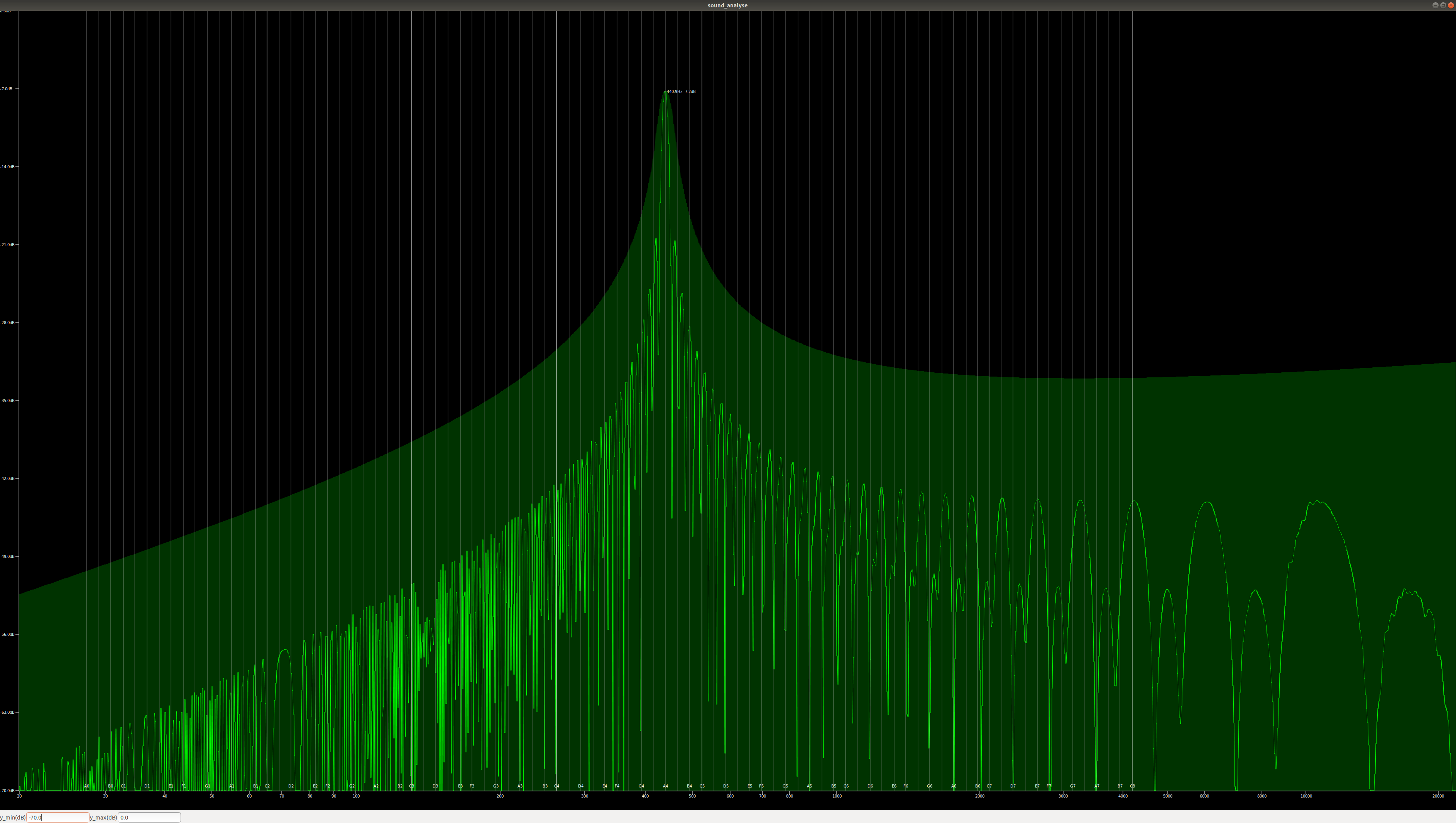1456x823 pixels.
Task: Click the y_min(dB) text label
Action: point(12,817)
